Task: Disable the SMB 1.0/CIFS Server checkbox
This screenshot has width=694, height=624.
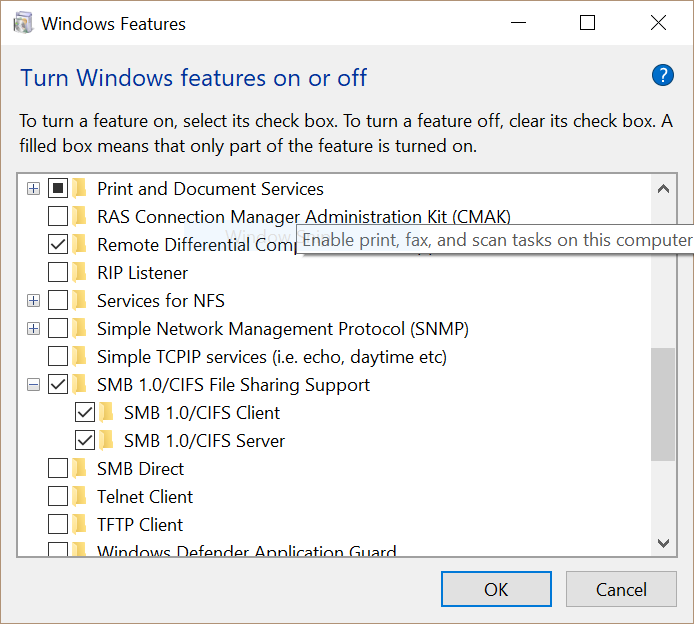Action: point(85,441)
